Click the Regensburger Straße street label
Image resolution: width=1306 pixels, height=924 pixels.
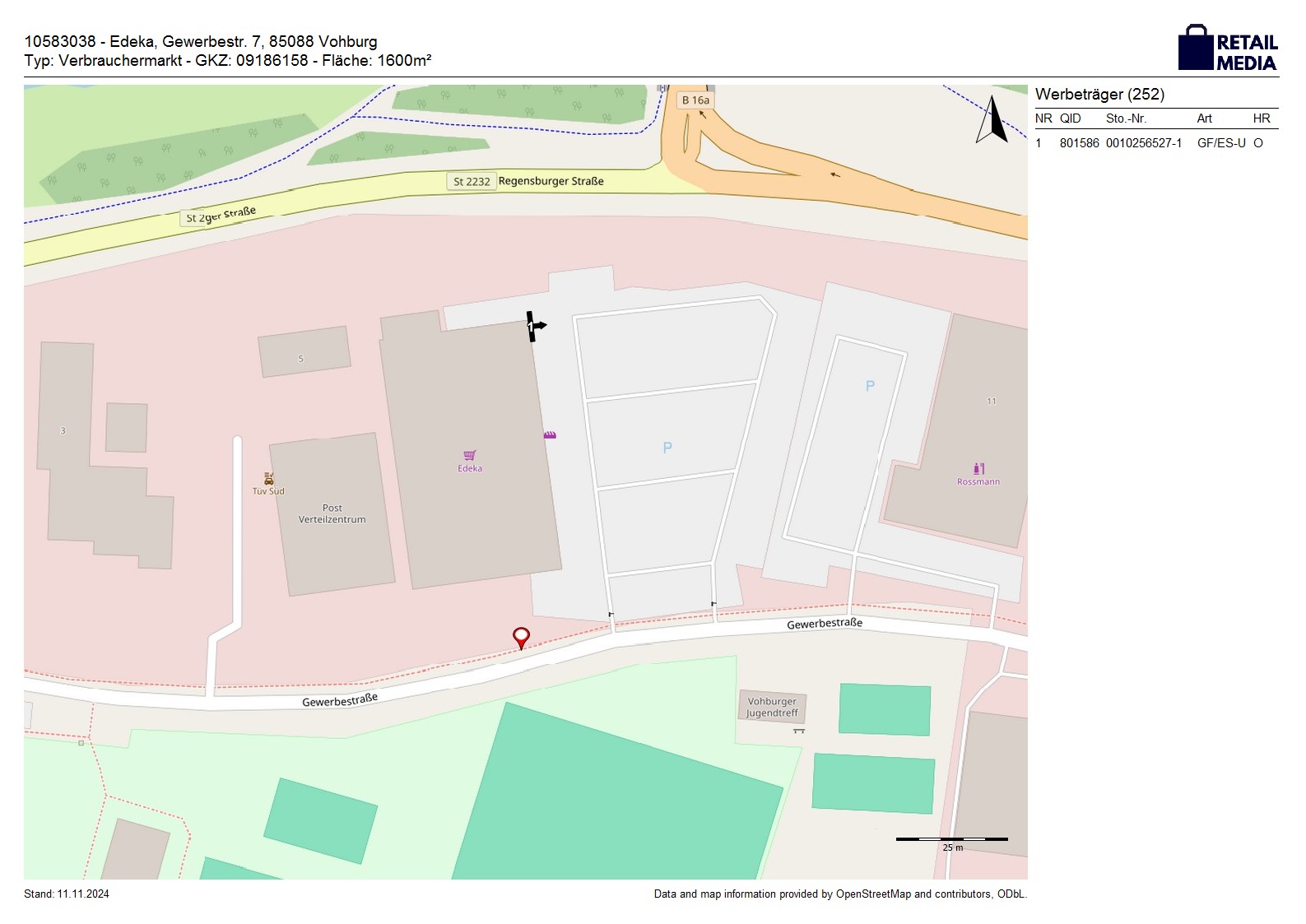tap(551, 181)
